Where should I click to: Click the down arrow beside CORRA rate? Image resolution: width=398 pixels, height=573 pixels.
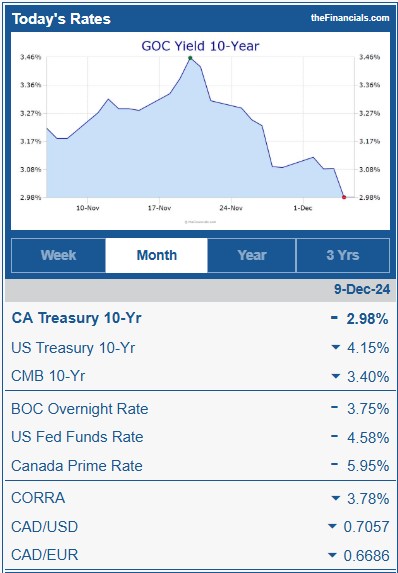(336, 498)
